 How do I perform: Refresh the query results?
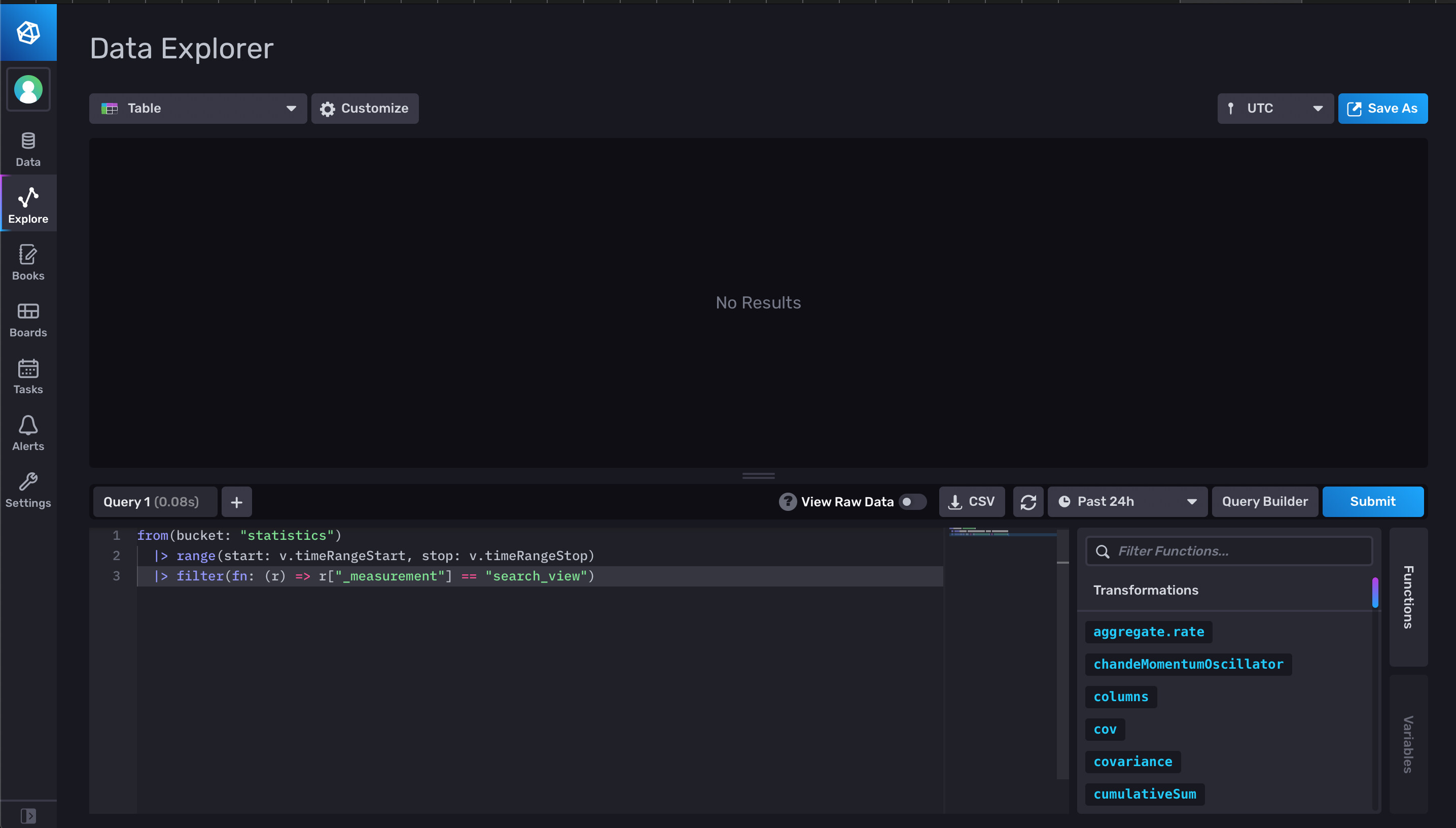(x=1028, y=502)
